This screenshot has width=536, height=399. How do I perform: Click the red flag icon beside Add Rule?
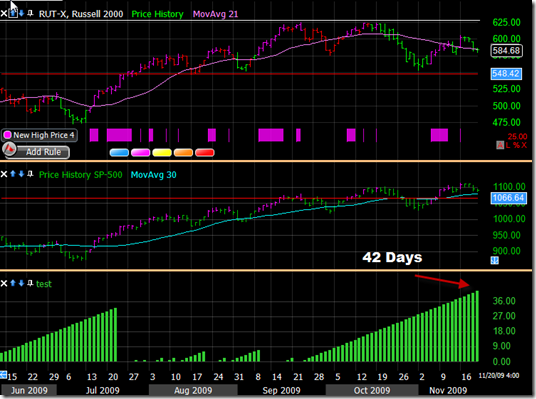tap(10, 149)
